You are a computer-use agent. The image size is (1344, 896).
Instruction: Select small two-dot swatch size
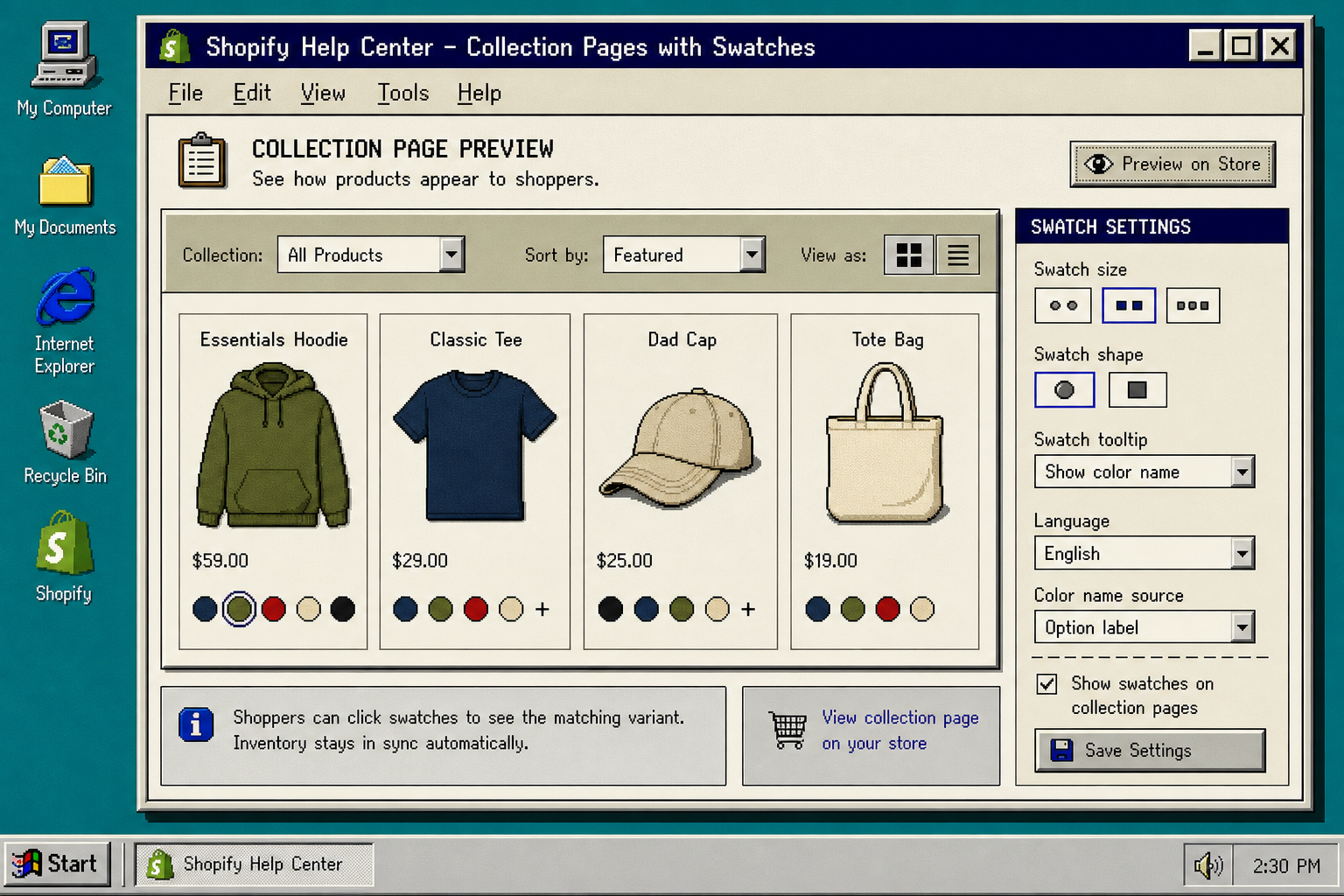coord(1063,305)
